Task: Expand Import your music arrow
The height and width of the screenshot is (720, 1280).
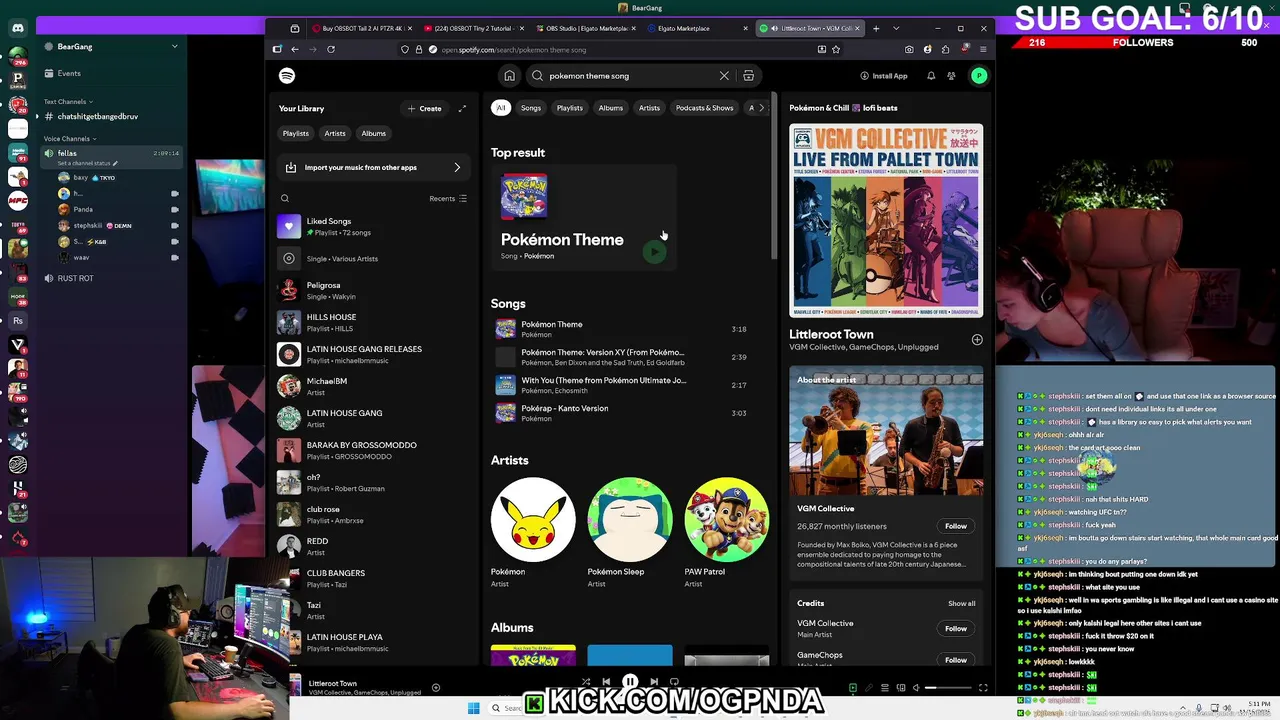Action: [458, 168]
